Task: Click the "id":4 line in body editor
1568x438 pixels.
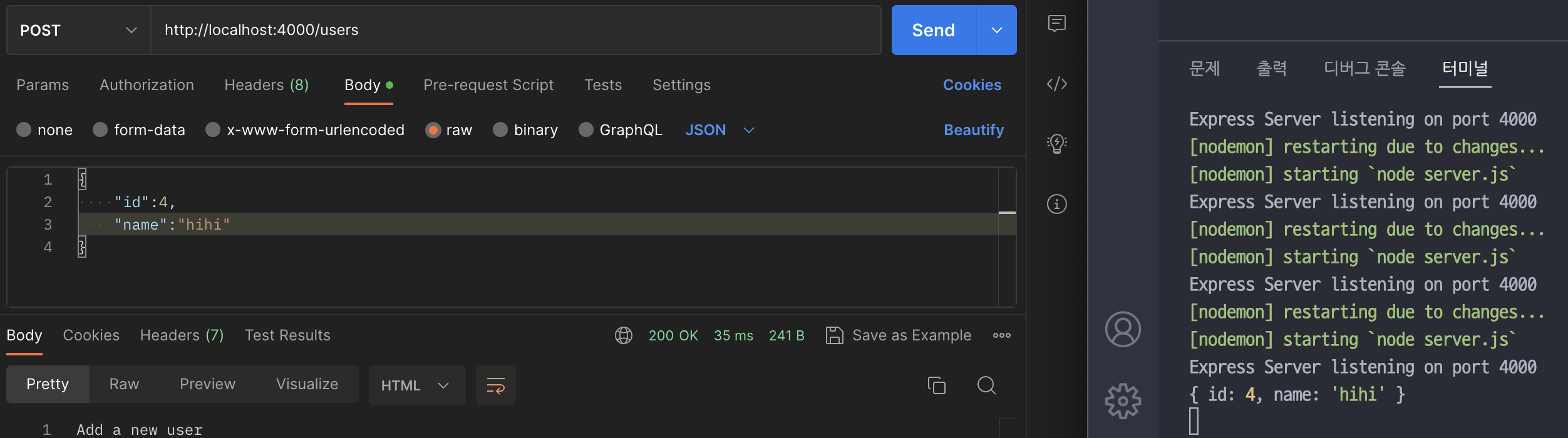Action: [145, 202]
